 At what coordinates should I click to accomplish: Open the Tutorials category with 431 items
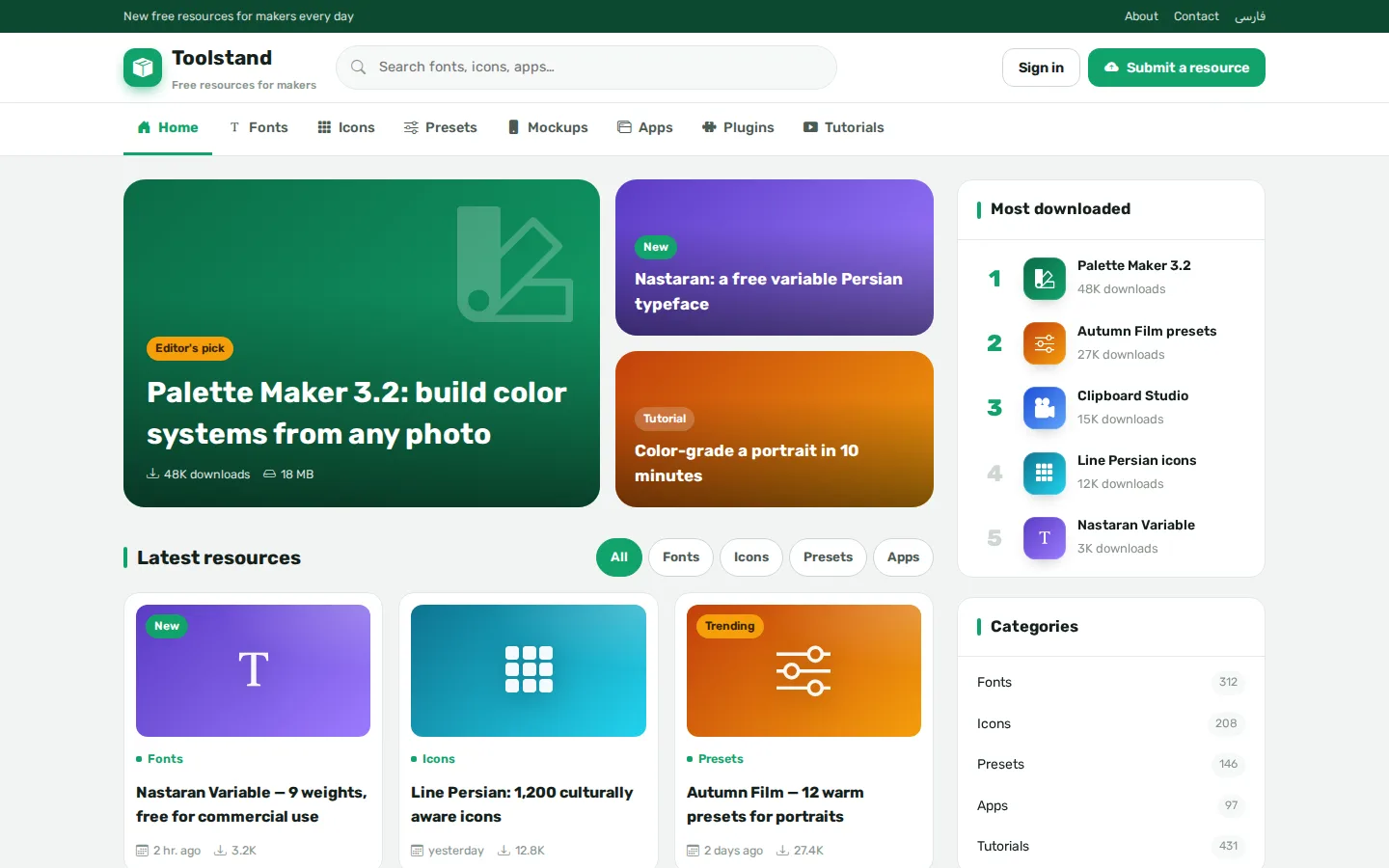click(x=1111, y=846)
